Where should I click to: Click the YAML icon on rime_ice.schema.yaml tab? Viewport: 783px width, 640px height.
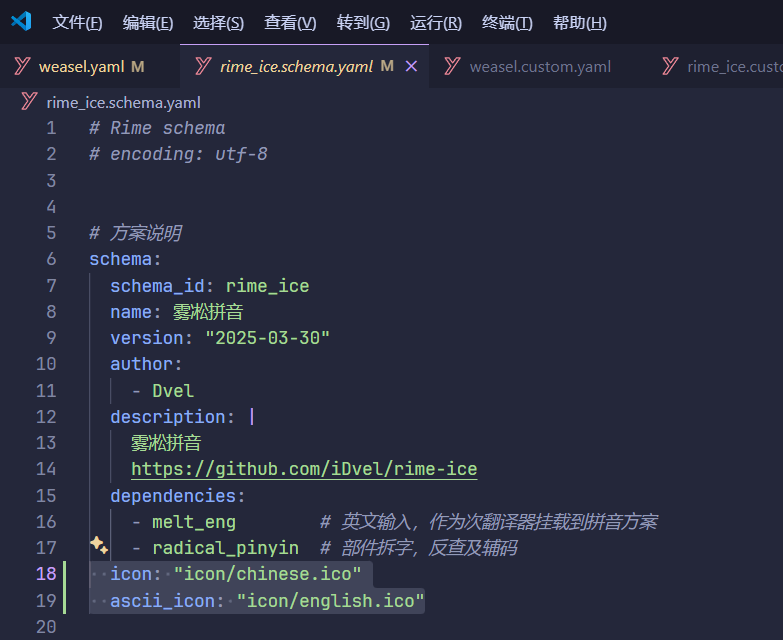coord(203,67)
